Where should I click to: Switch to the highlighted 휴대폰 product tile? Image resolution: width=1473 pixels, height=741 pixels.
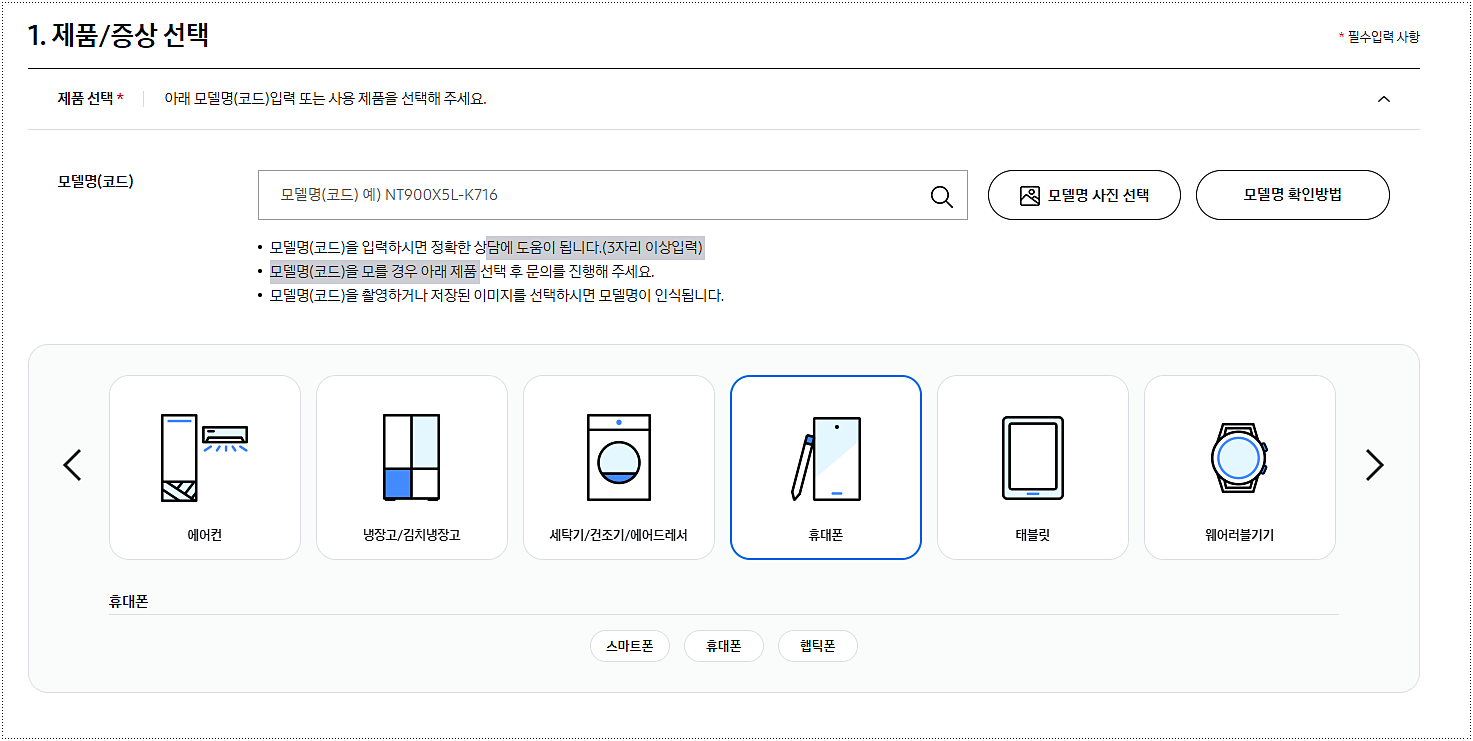(826, 465)
